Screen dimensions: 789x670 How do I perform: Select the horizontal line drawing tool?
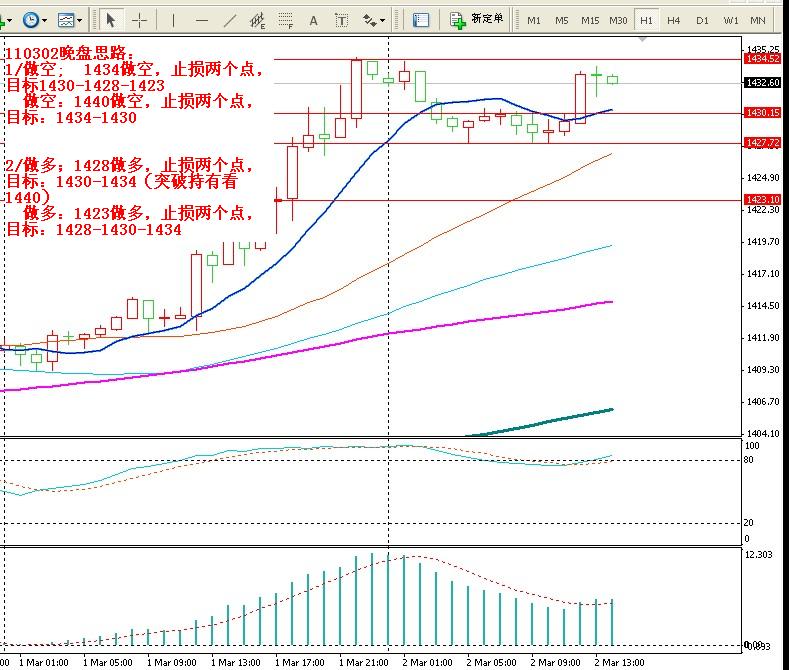tap(202, 19)
